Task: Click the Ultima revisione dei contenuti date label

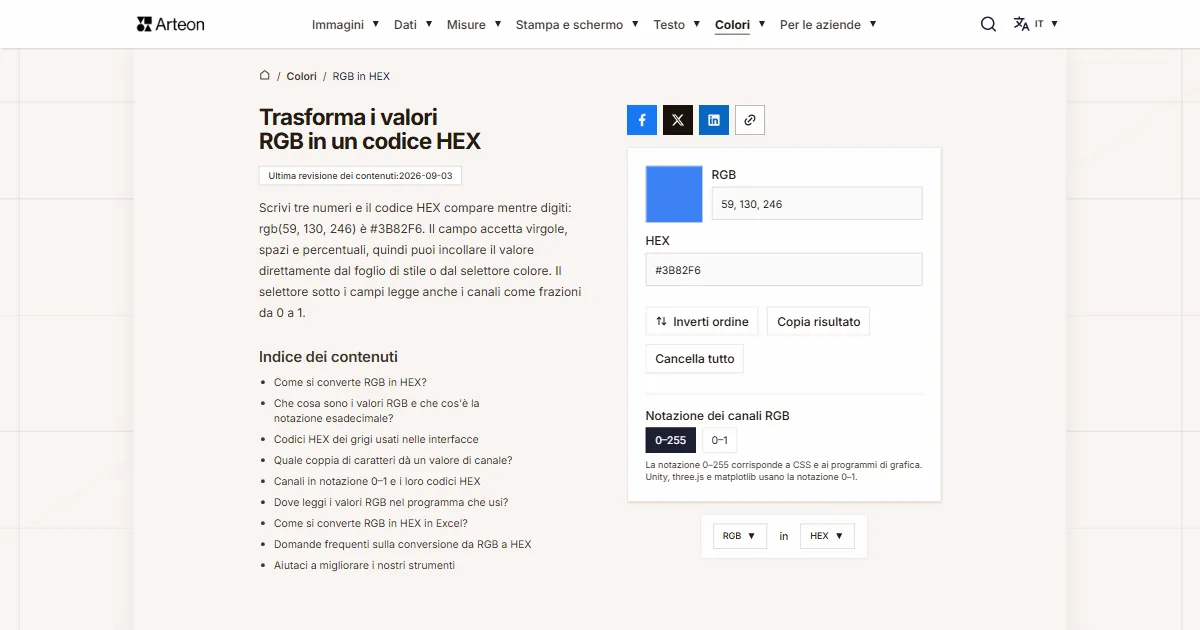Action: click(360, 175)
